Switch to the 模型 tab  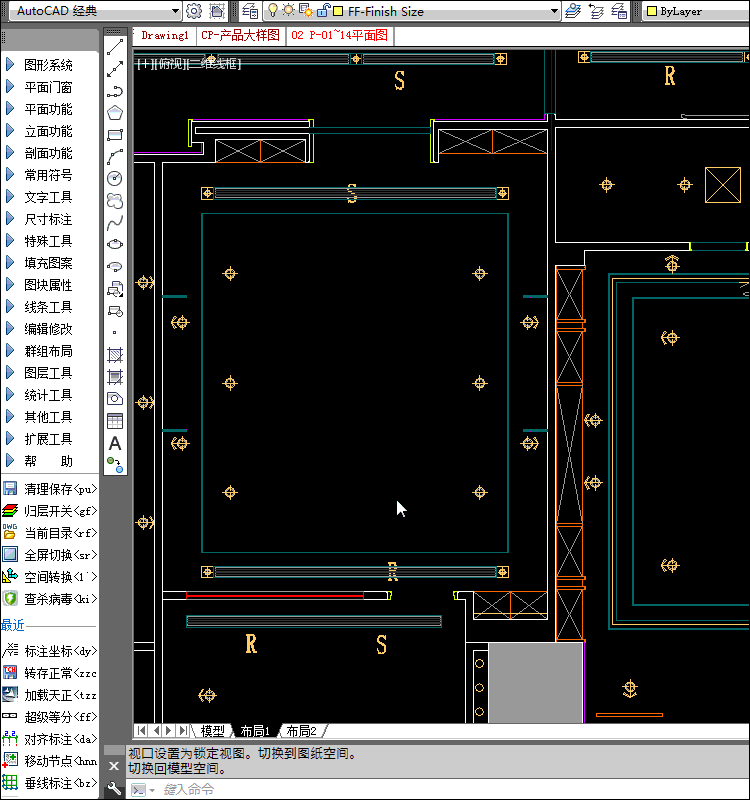click(213, 731)
